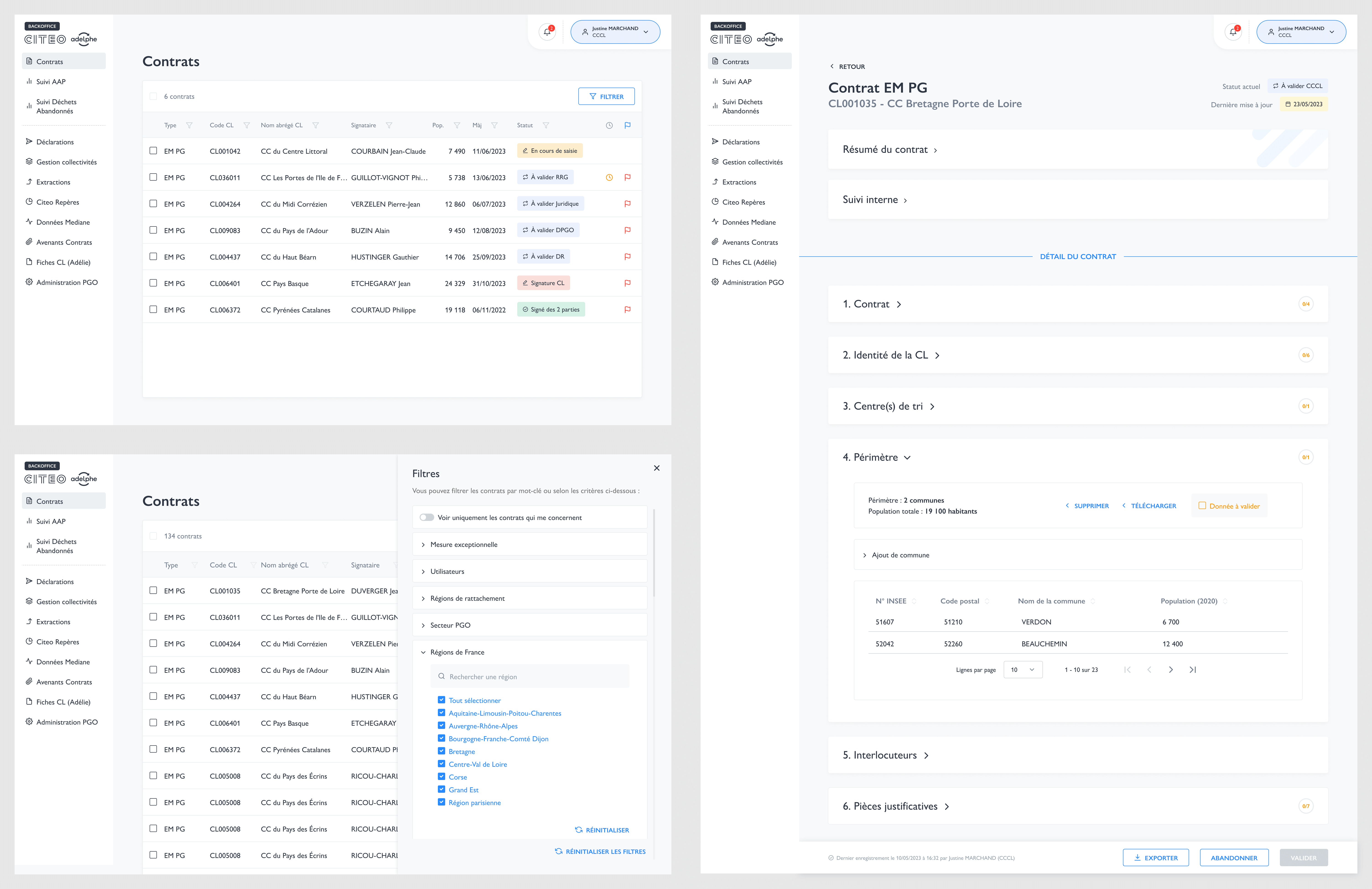Click the FILTRER button
The image size is (1372, 889).
coord(606,96)
